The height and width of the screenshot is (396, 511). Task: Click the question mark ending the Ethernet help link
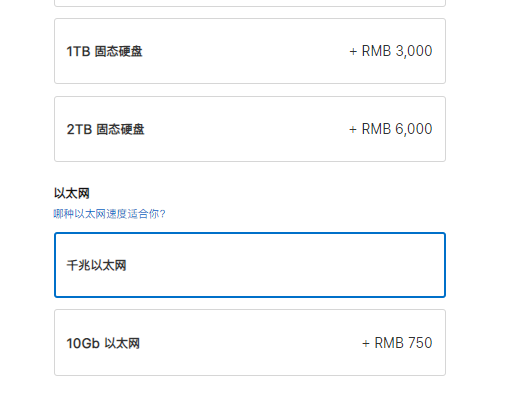pos(162,214)
